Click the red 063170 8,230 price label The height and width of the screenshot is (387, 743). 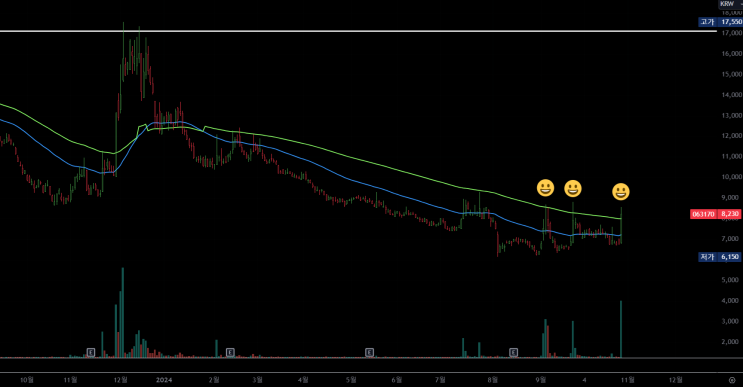tap(715, 214)
